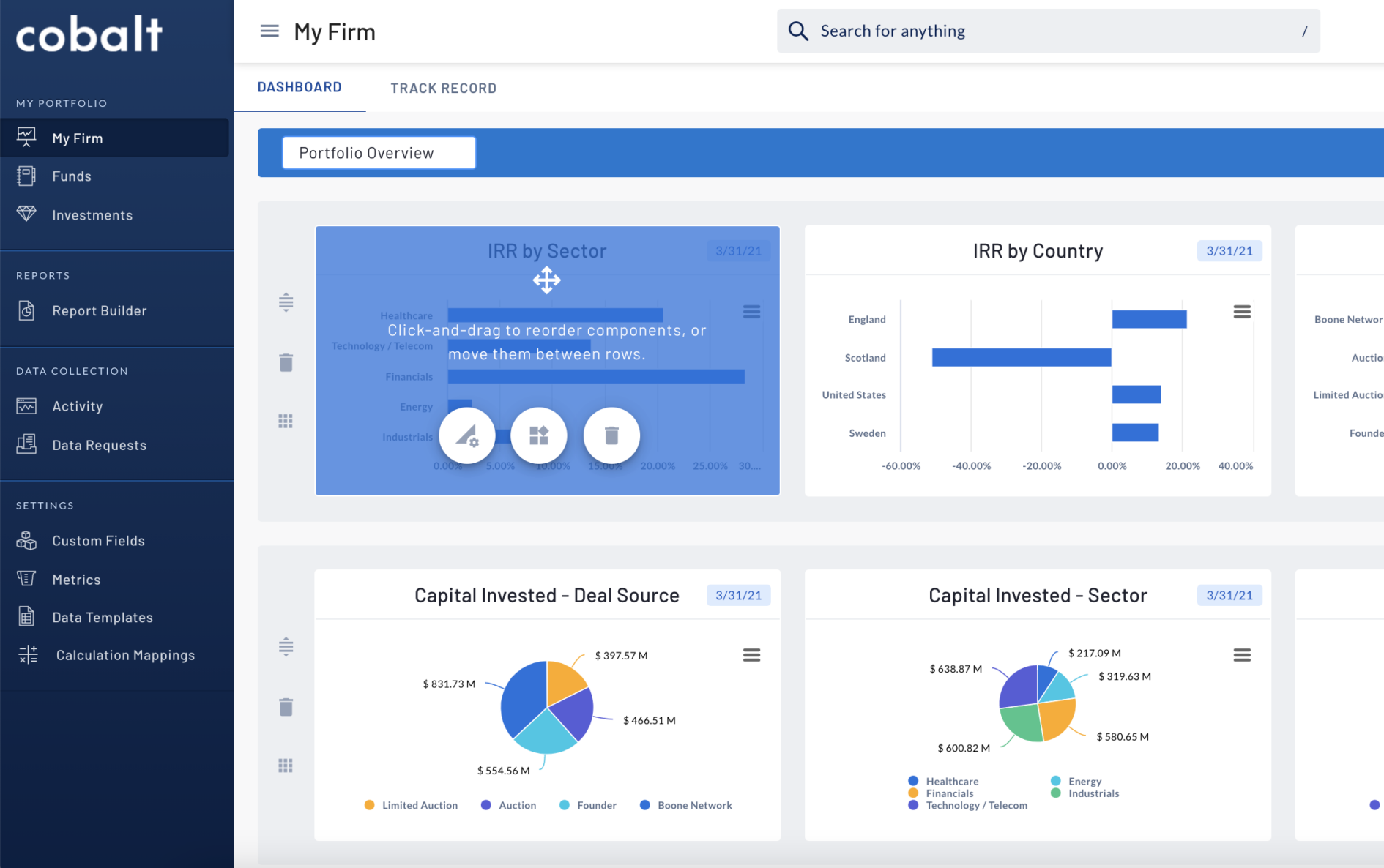The height and width of the screenshot is (868, 1384).
Task: Click the $ 580.65 M pie label
Action: [x=1123, y=736]
